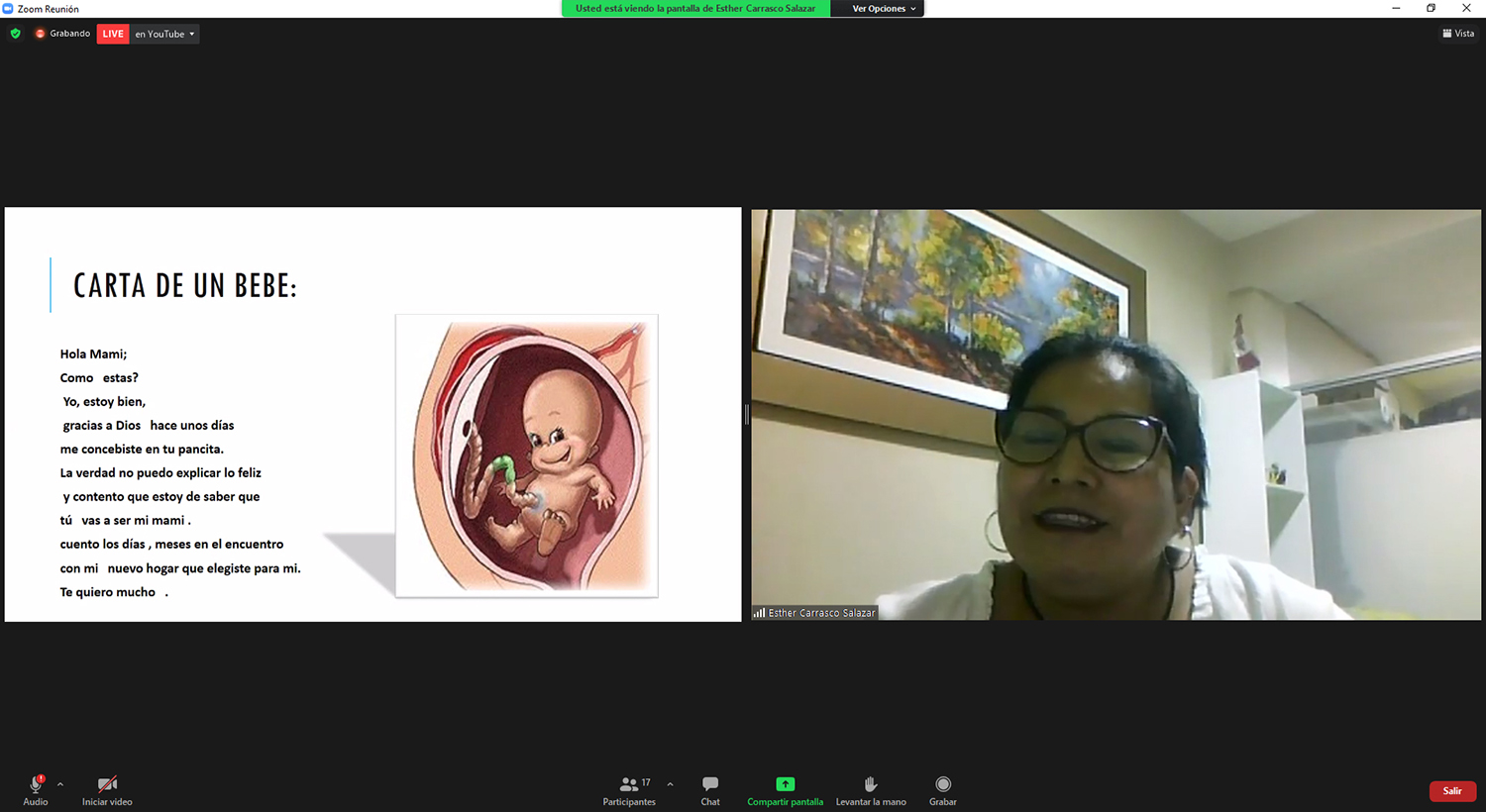This screenshot has height=812, width=1486.
Task: Click the Zoom app icon in title bar
Action: [x=8, y=9]
